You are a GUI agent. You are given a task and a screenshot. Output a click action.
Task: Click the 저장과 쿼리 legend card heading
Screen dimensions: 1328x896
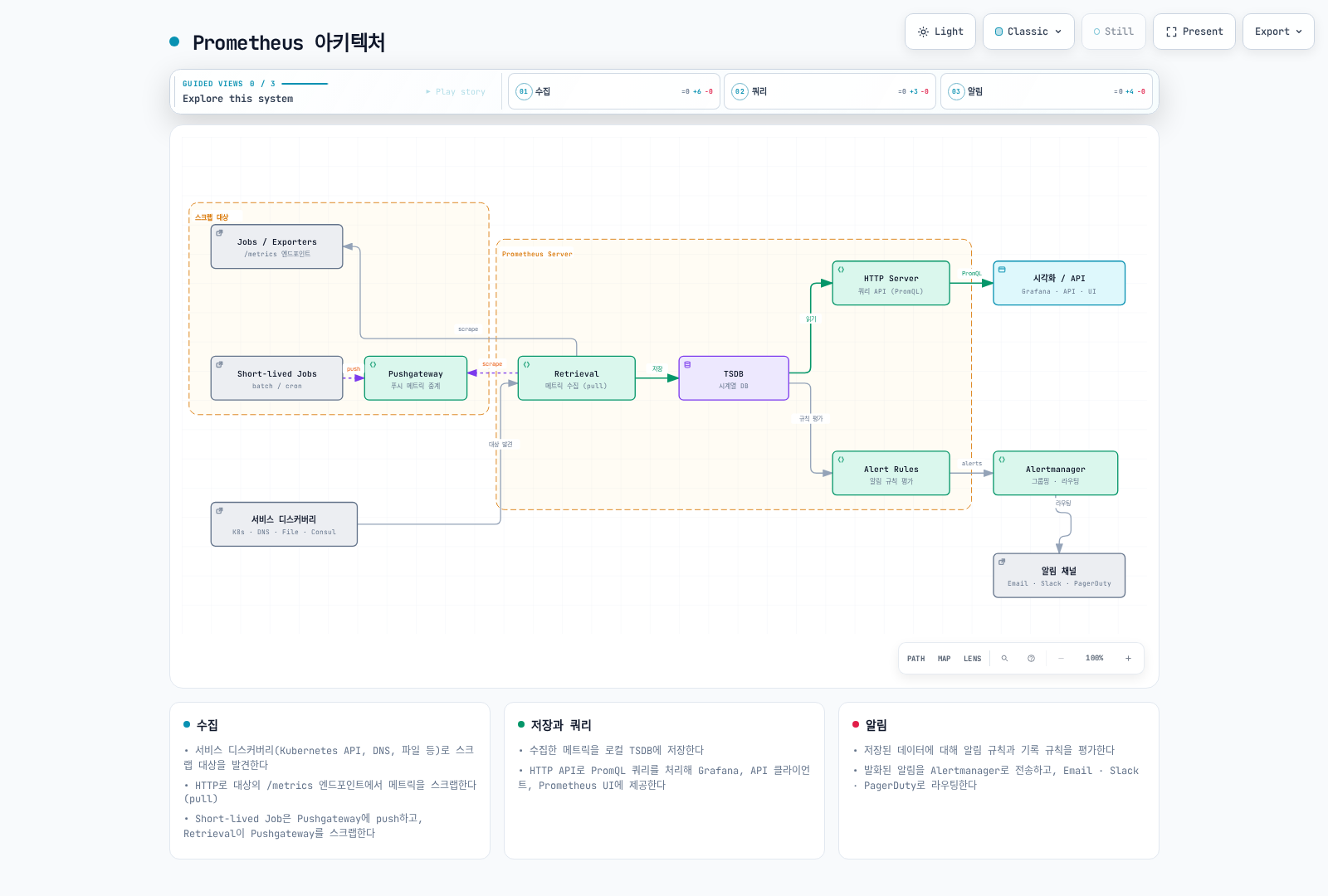click(x=561, y=725)
